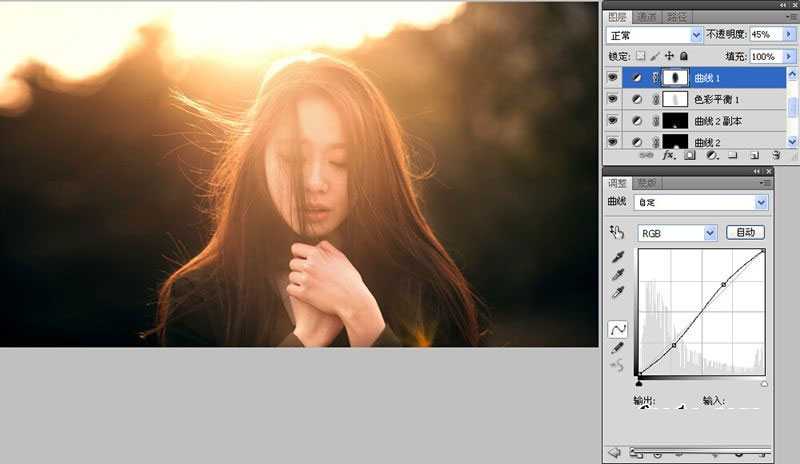The width and height of the screenshot is (800, 464).
Task: Select the on-image targeted adjustment hand tool
Action: click(x=617, y=233)
